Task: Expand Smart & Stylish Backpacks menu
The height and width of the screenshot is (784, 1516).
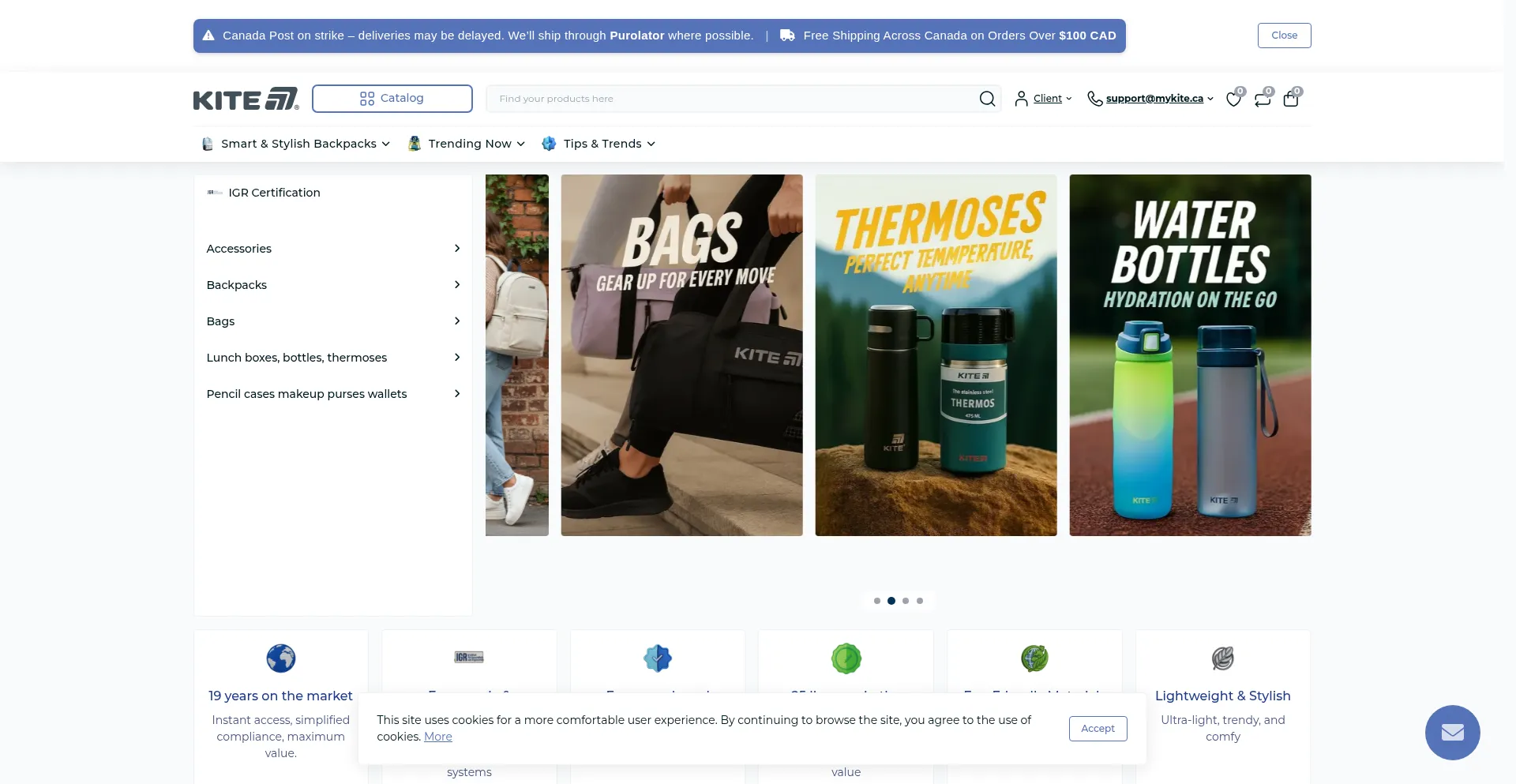Action: (x=306, y=144)
